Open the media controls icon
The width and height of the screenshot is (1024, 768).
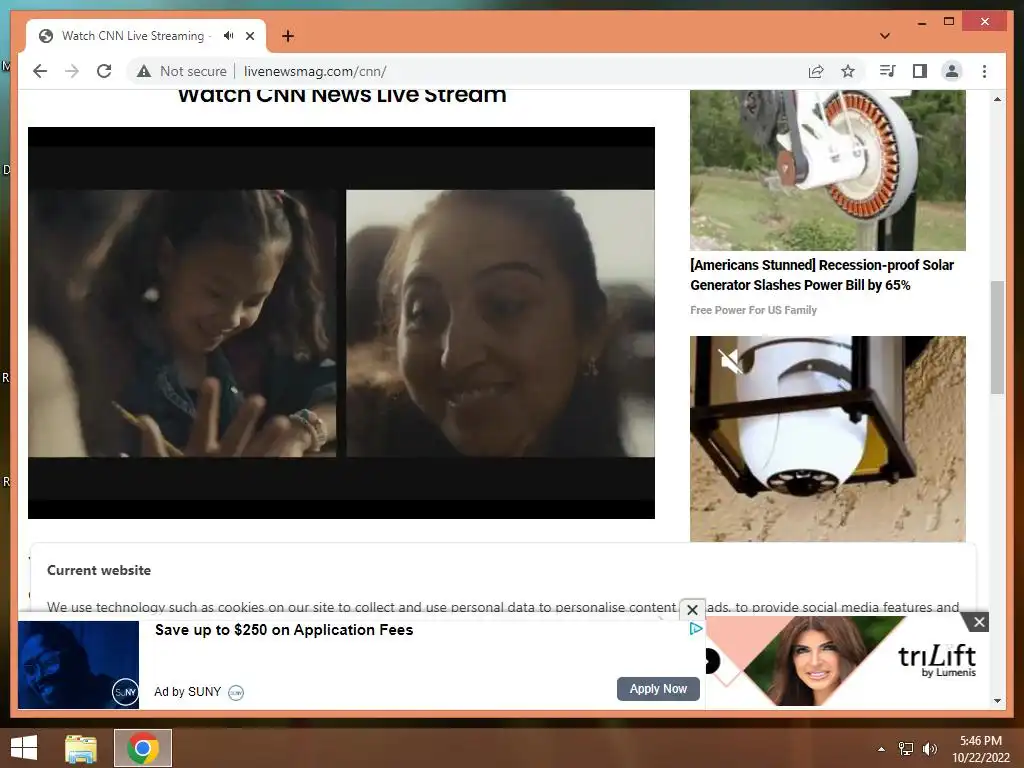[x=887, y=71]
